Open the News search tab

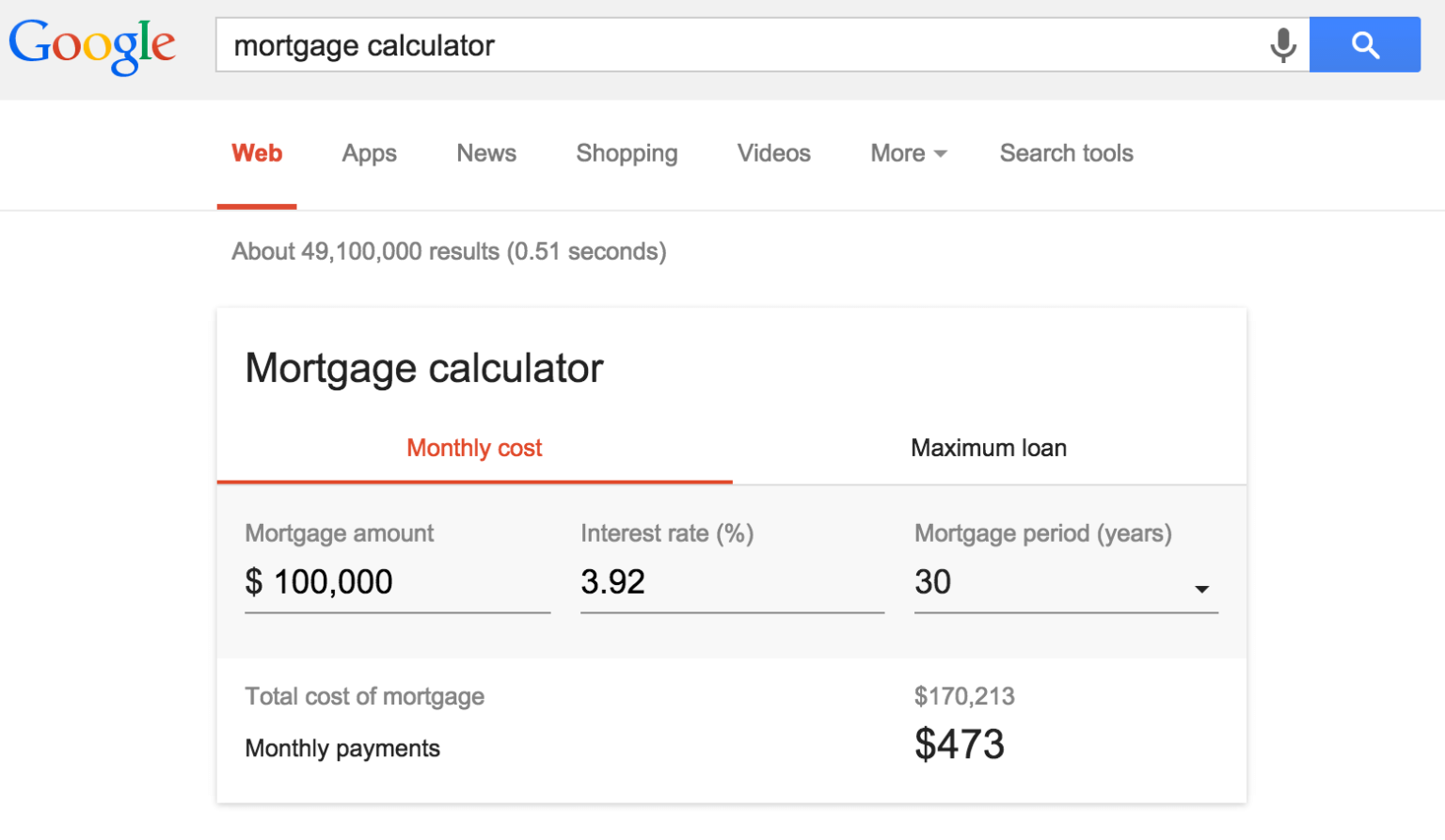point(485,153)
